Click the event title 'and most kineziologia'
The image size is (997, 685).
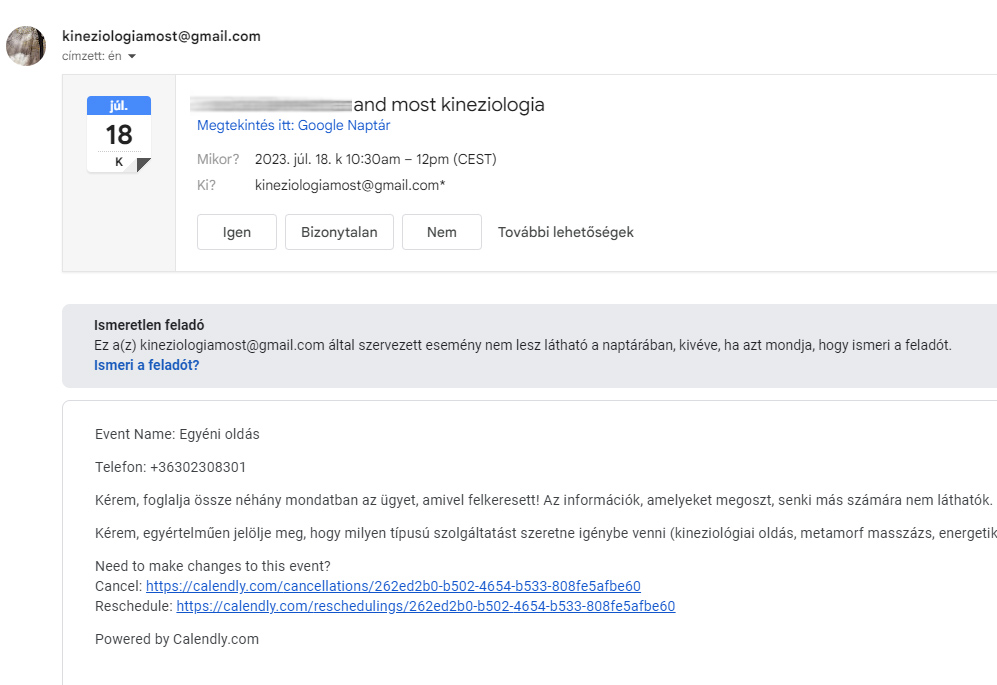[449, 104]
